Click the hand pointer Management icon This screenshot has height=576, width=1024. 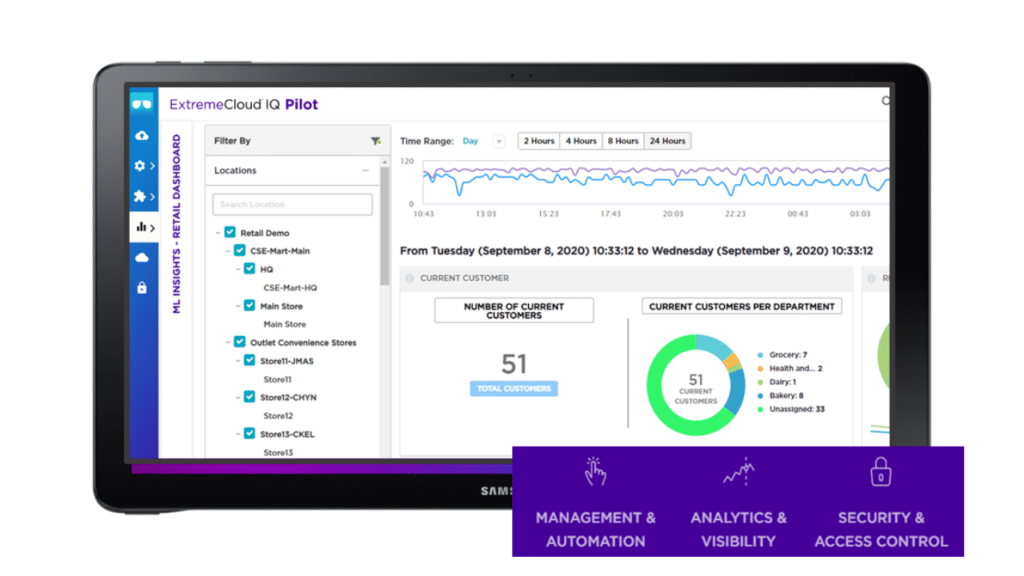(x=595, y=472)
